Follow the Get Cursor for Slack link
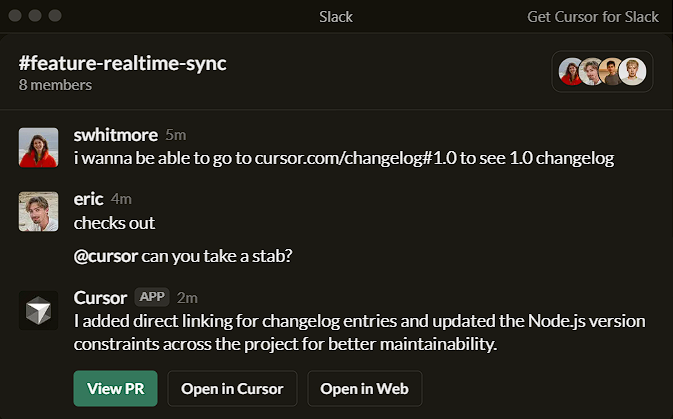This screenshot has width=673, height=419. coord(592,17)
